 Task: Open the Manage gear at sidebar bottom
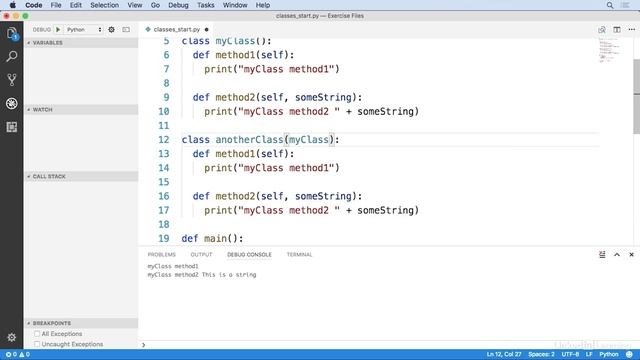[x=11, y=337]
